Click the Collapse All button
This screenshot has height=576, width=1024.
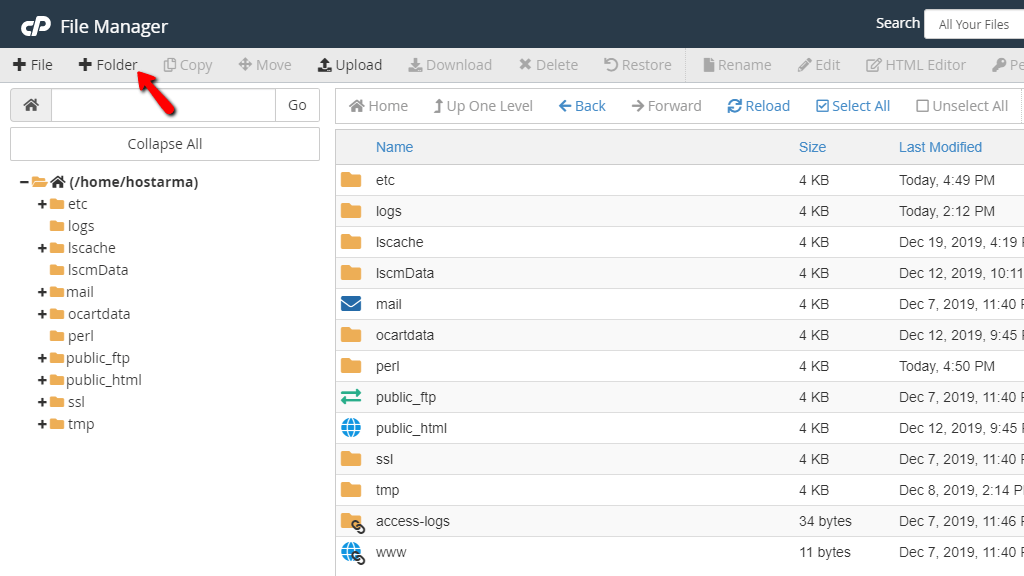pos(164,143)
